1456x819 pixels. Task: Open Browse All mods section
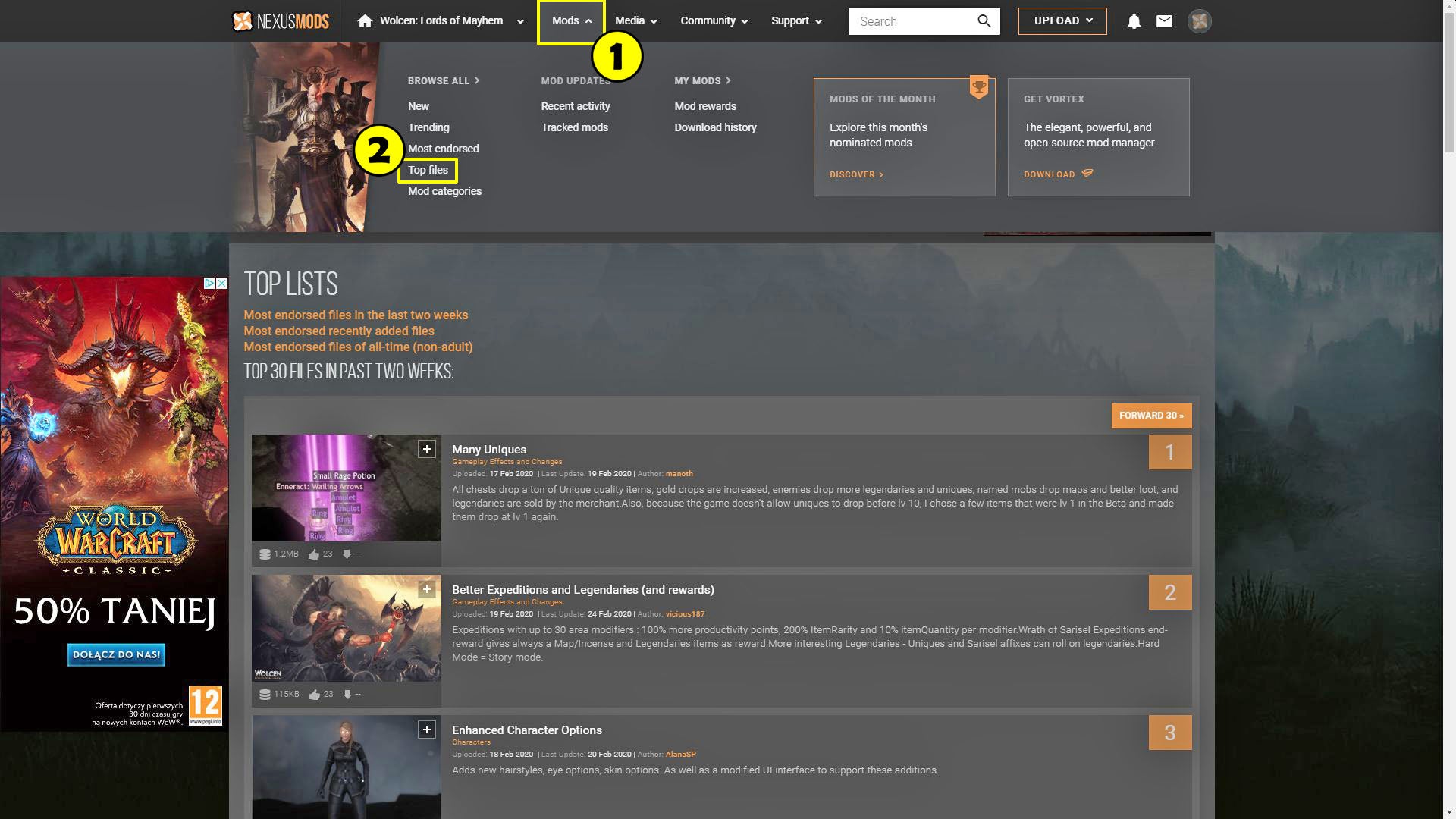(x=444, y=80)
